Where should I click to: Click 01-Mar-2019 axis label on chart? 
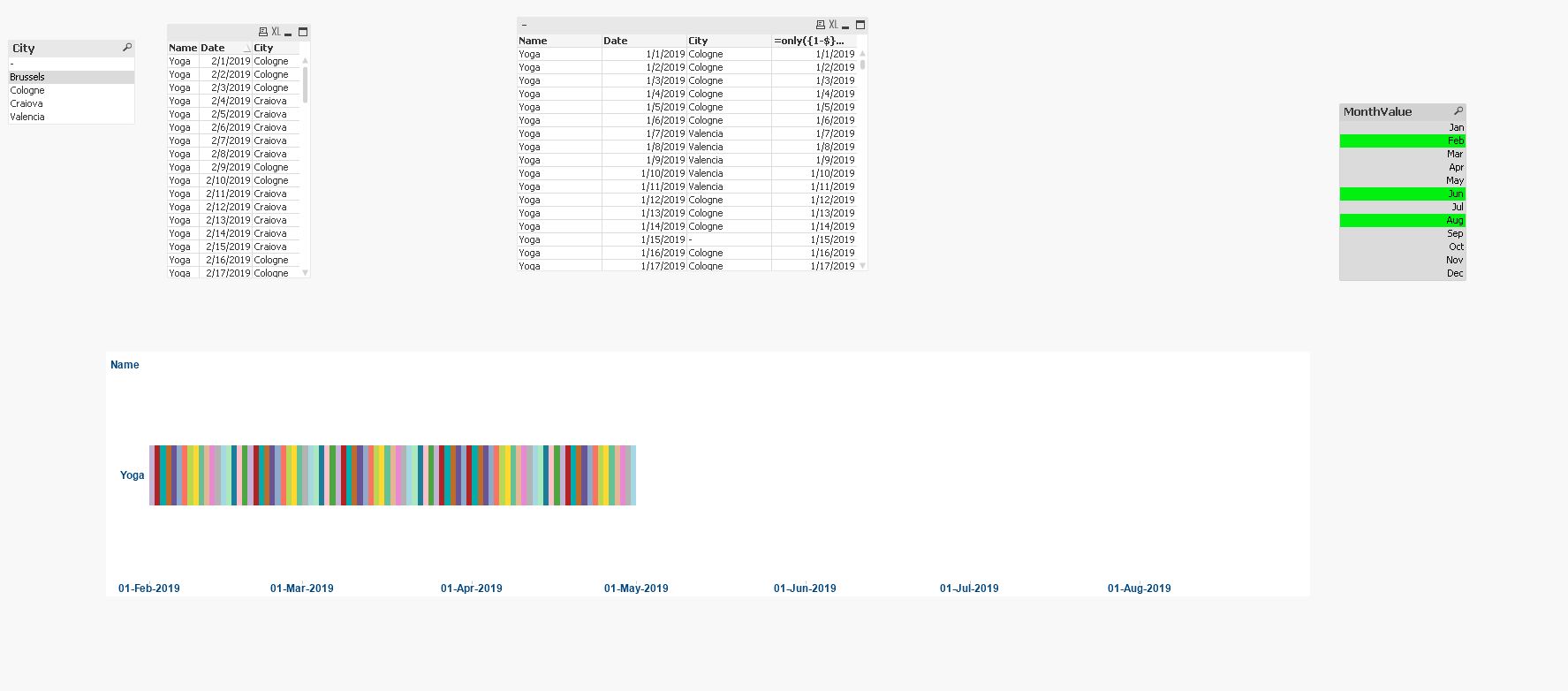click(302, 588)
